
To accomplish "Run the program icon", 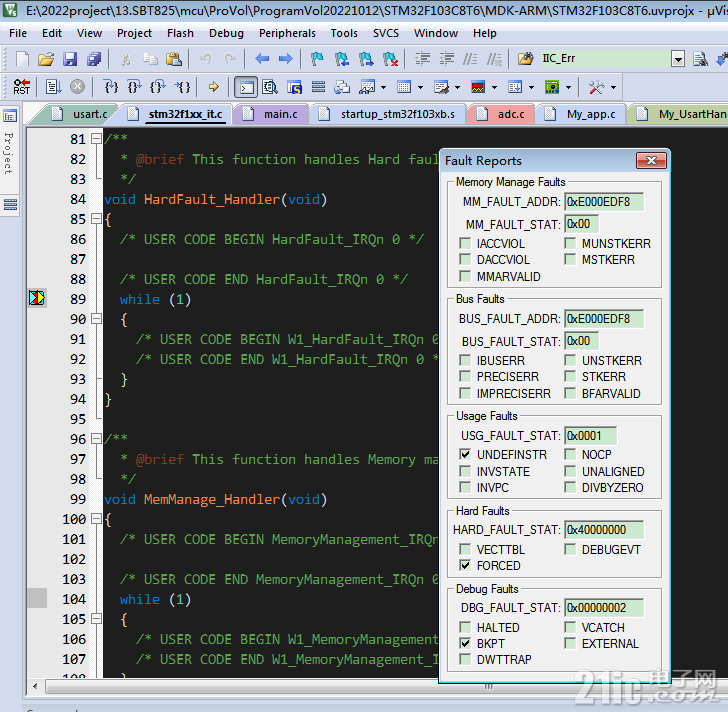I will tap(53, 87).
